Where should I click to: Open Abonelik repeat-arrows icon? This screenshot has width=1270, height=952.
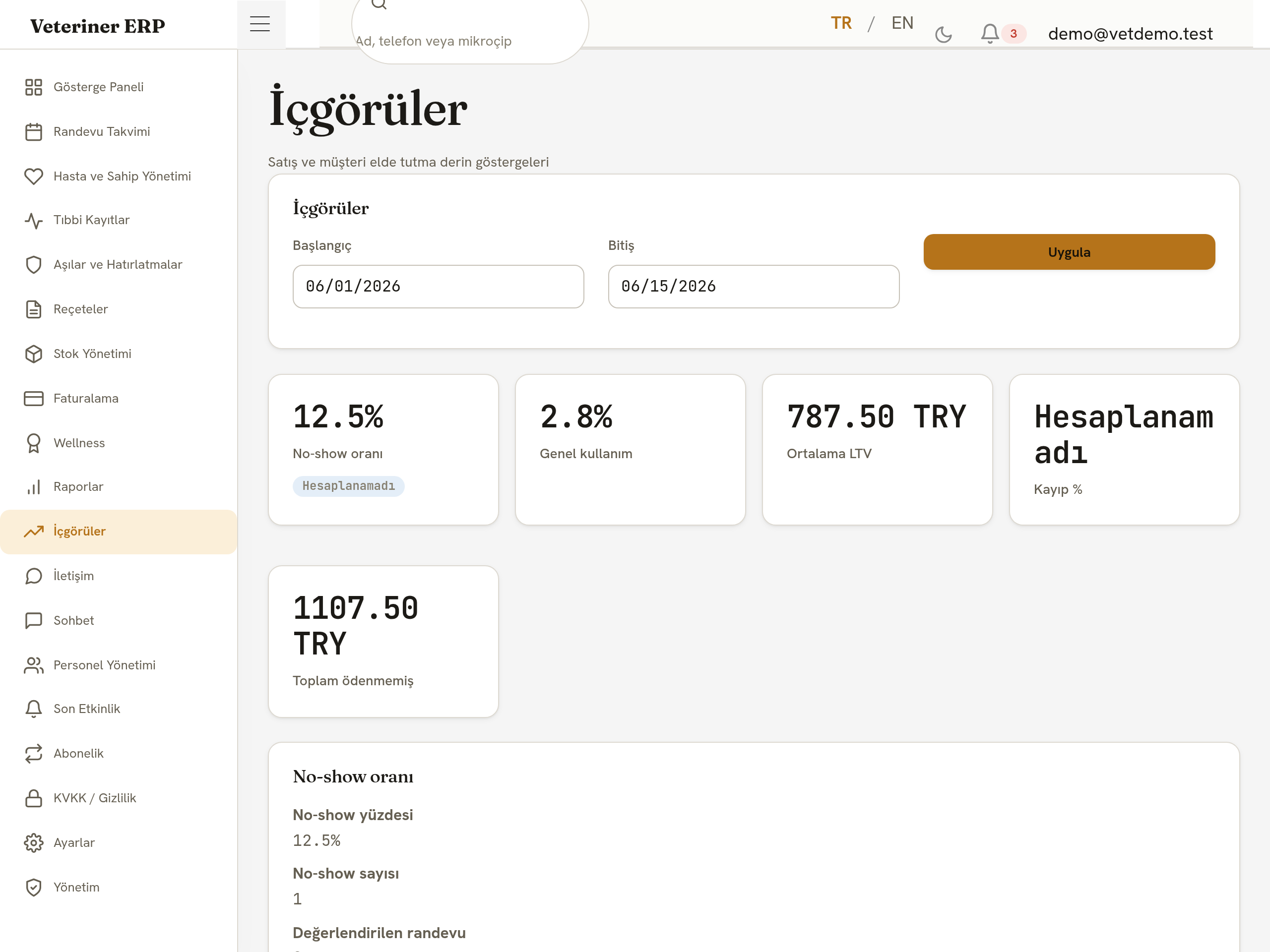point(34,754)
